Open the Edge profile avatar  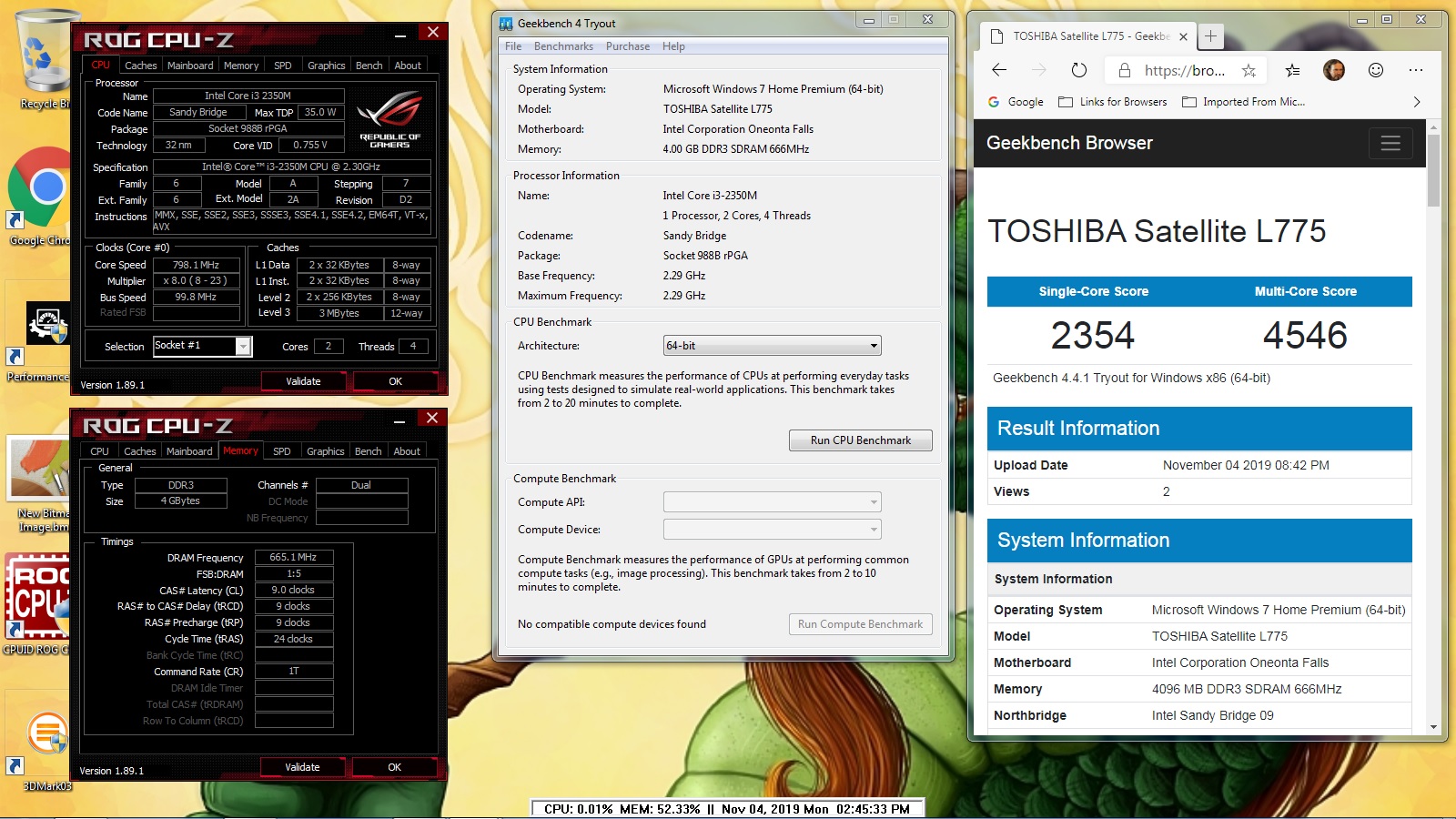coord(1334,70)
